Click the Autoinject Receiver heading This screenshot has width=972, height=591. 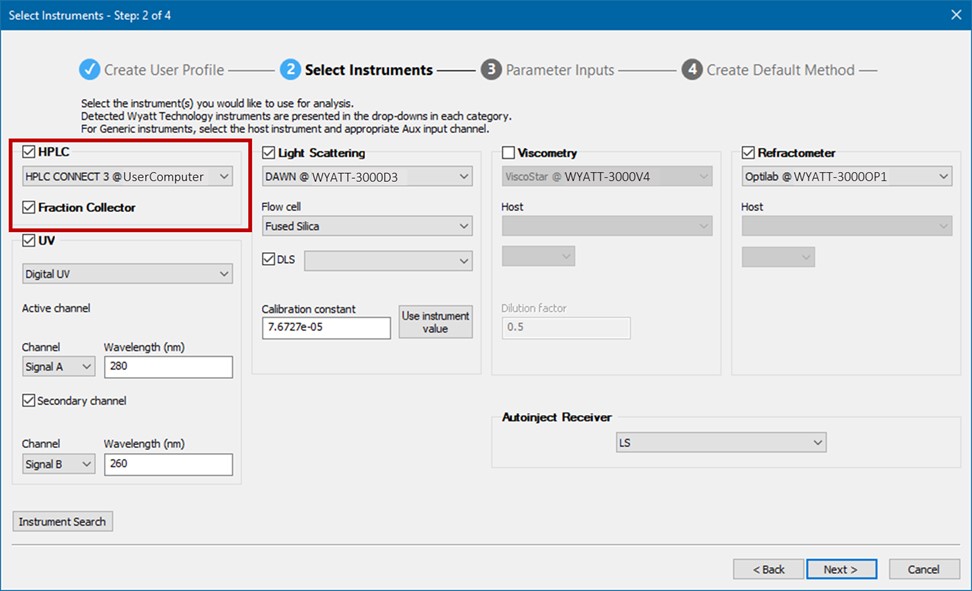click(x=557, y=417)
